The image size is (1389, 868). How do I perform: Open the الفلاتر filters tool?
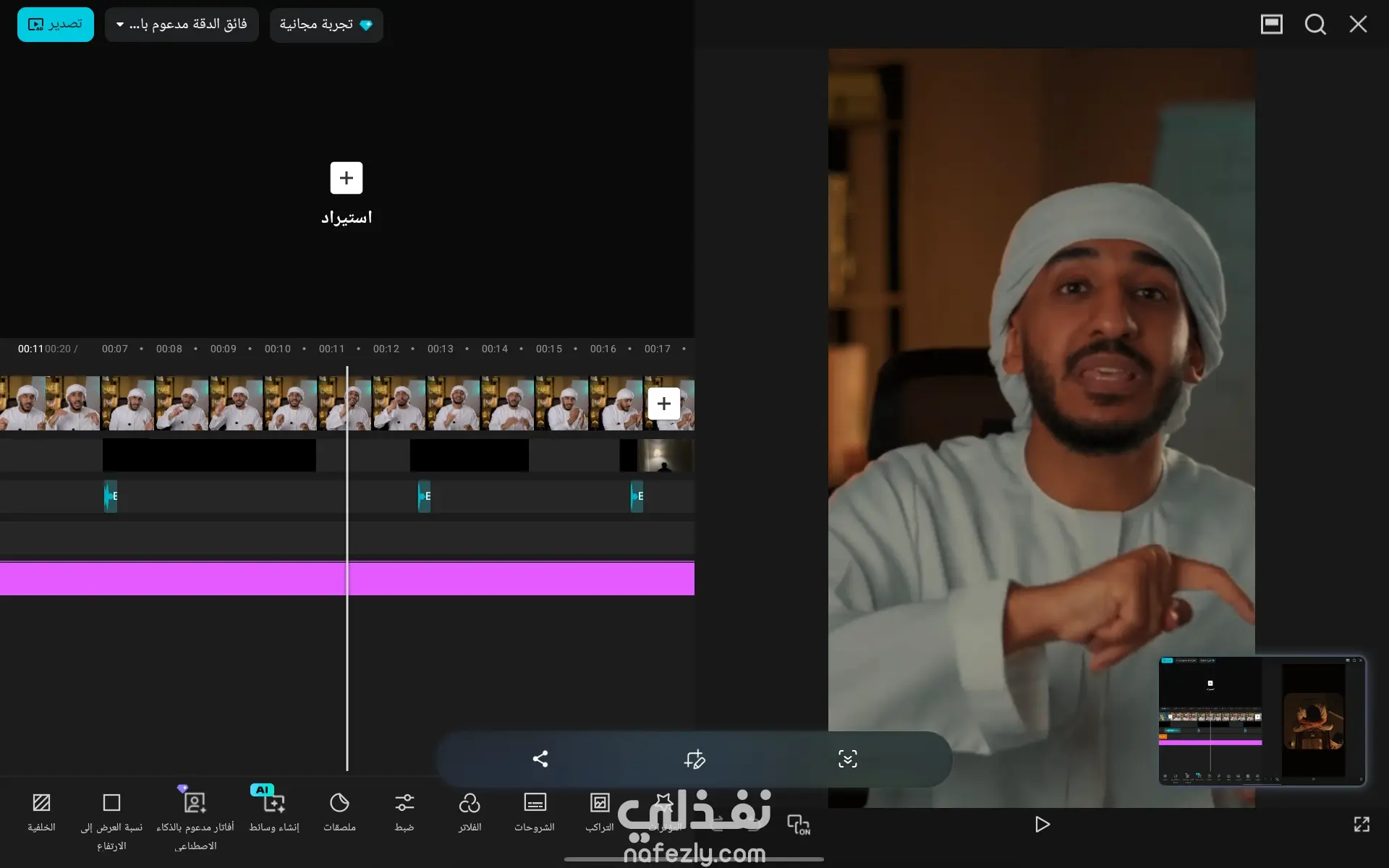pyautogui.click(x=470, y=812)
